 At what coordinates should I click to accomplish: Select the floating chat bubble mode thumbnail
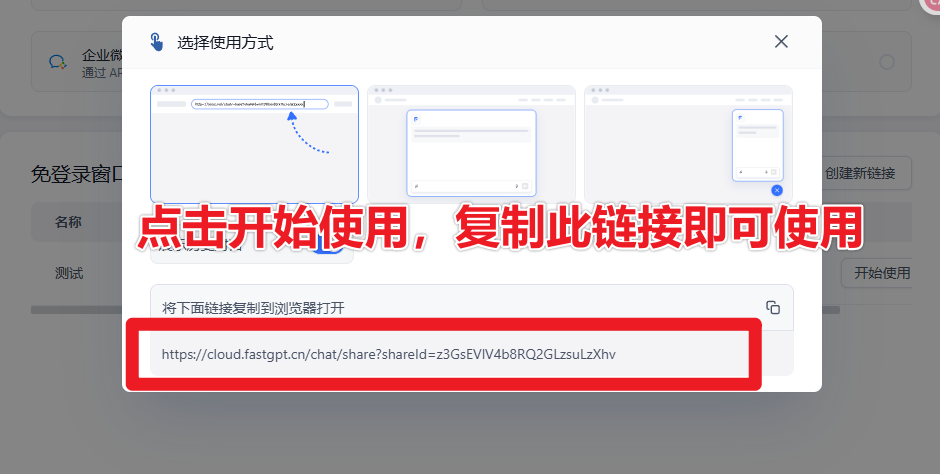click(x=688, y=144)
